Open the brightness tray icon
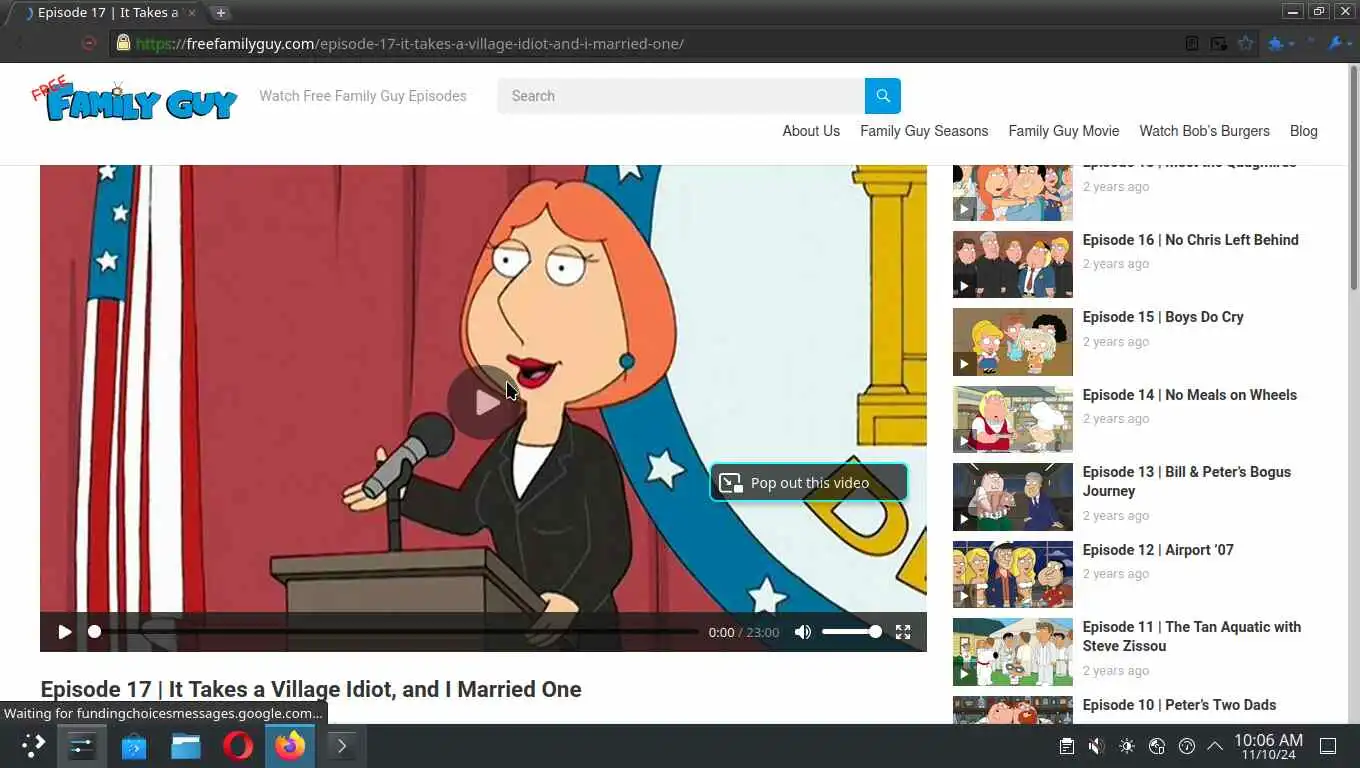This screenshot has width=1360, height=768. click(x=1127, y=746)
